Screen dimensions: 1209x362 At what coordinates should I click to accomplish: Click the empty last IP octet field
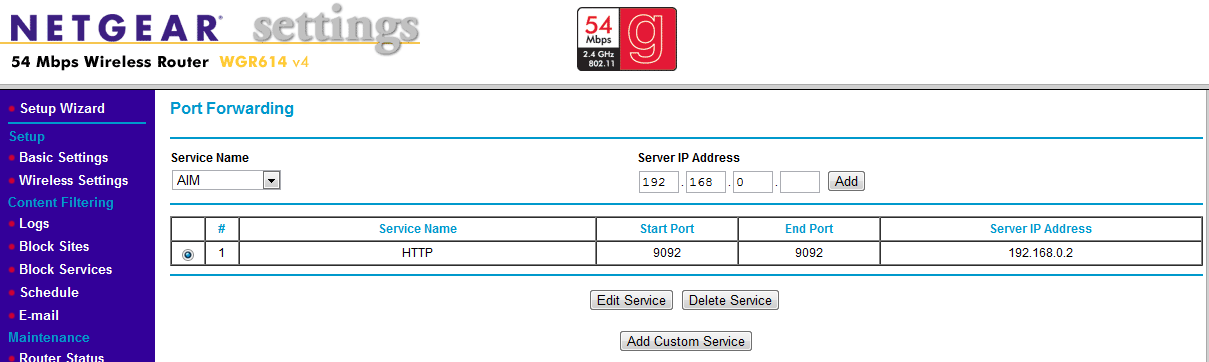pos(799,182)
